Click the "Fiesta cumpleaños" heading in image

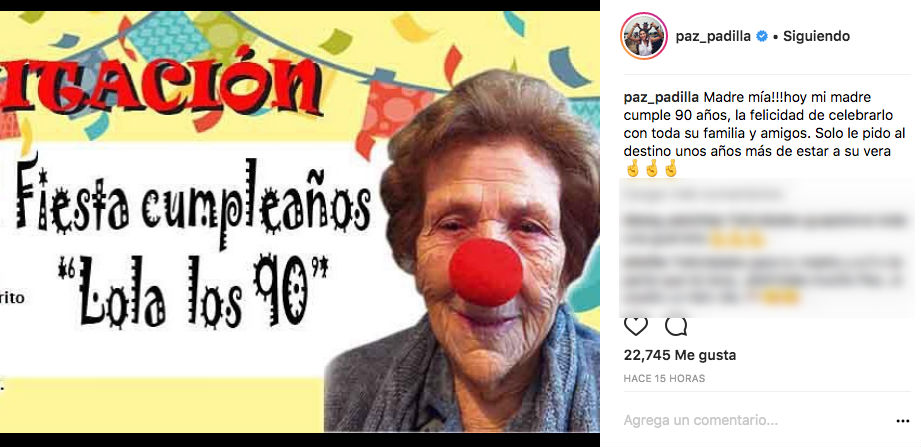tap(193, 201)
